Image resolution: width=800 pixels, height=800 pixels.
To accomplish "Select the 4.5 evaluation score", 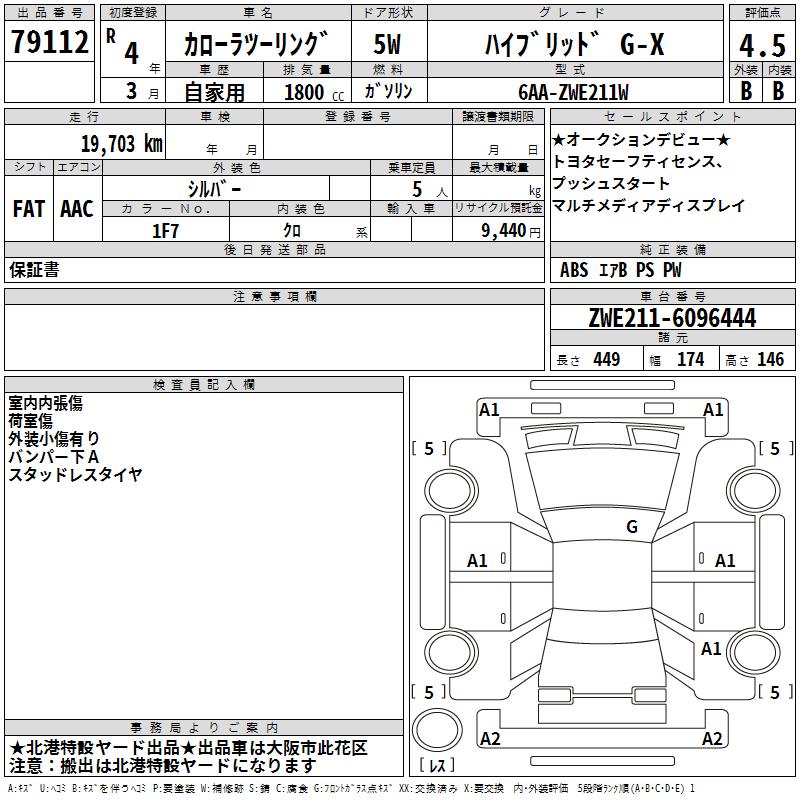I will click(762, 45).
